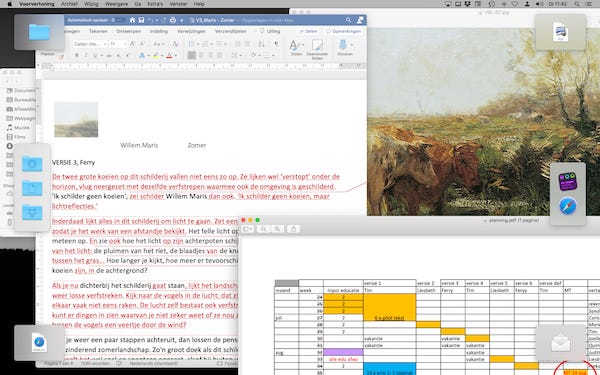Click Zoom out in the planning.pdf toolbar

263,229
